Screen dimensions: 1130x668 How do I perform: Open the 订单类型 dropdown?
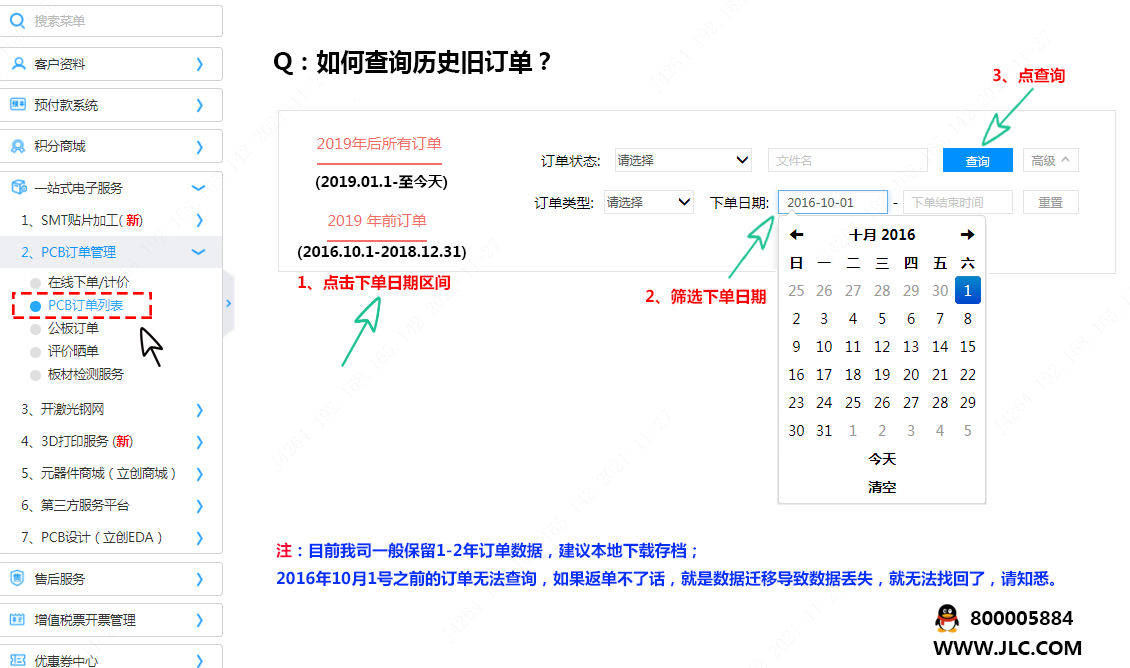(649, 202)
